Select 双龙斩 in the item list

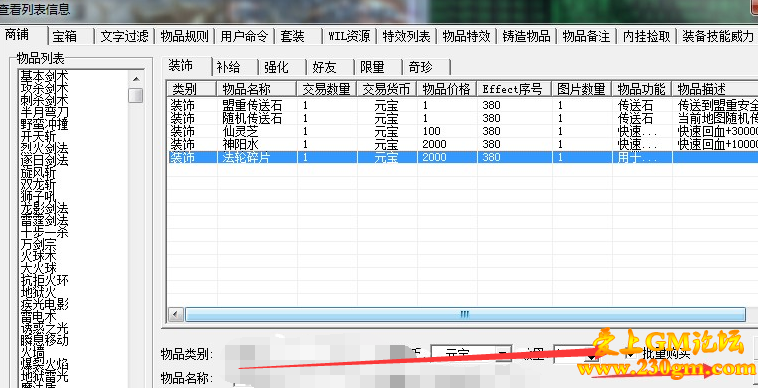pos(38,184)
